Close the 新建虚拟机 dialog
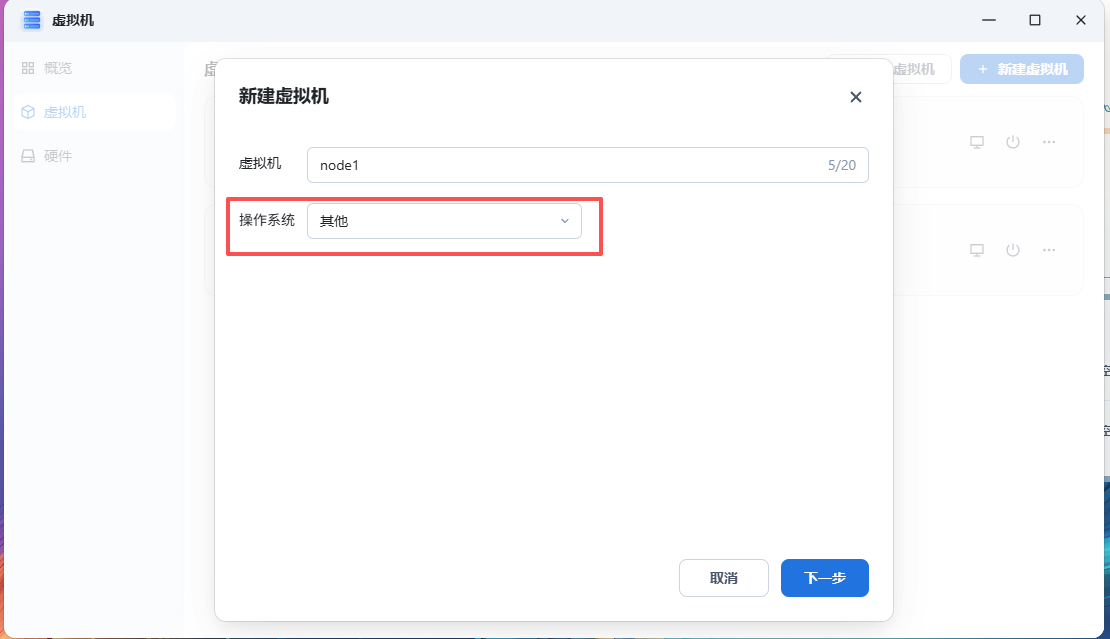The height and width of the screenshot is (639, 1110). pos(855,97)
